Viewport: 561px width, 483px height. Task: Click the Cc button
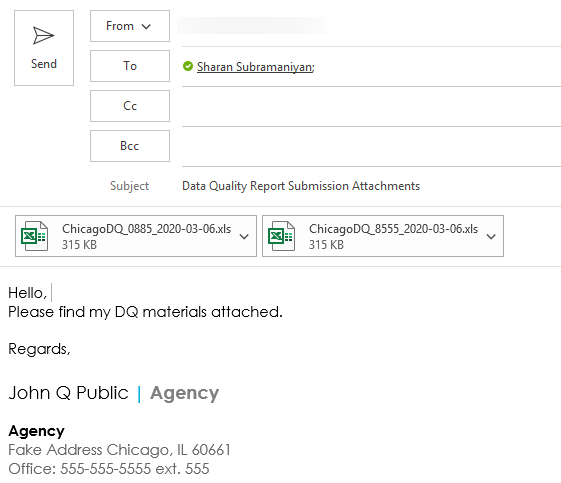click(130, 106)
